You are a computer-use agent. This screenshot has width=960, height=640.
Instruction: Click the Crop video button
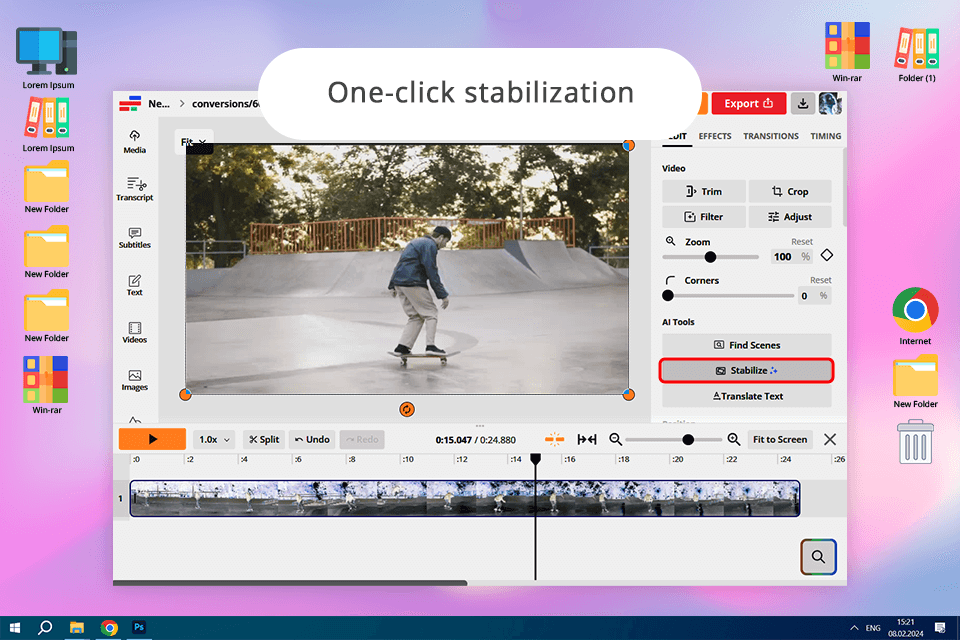click(x=790, y=192)
